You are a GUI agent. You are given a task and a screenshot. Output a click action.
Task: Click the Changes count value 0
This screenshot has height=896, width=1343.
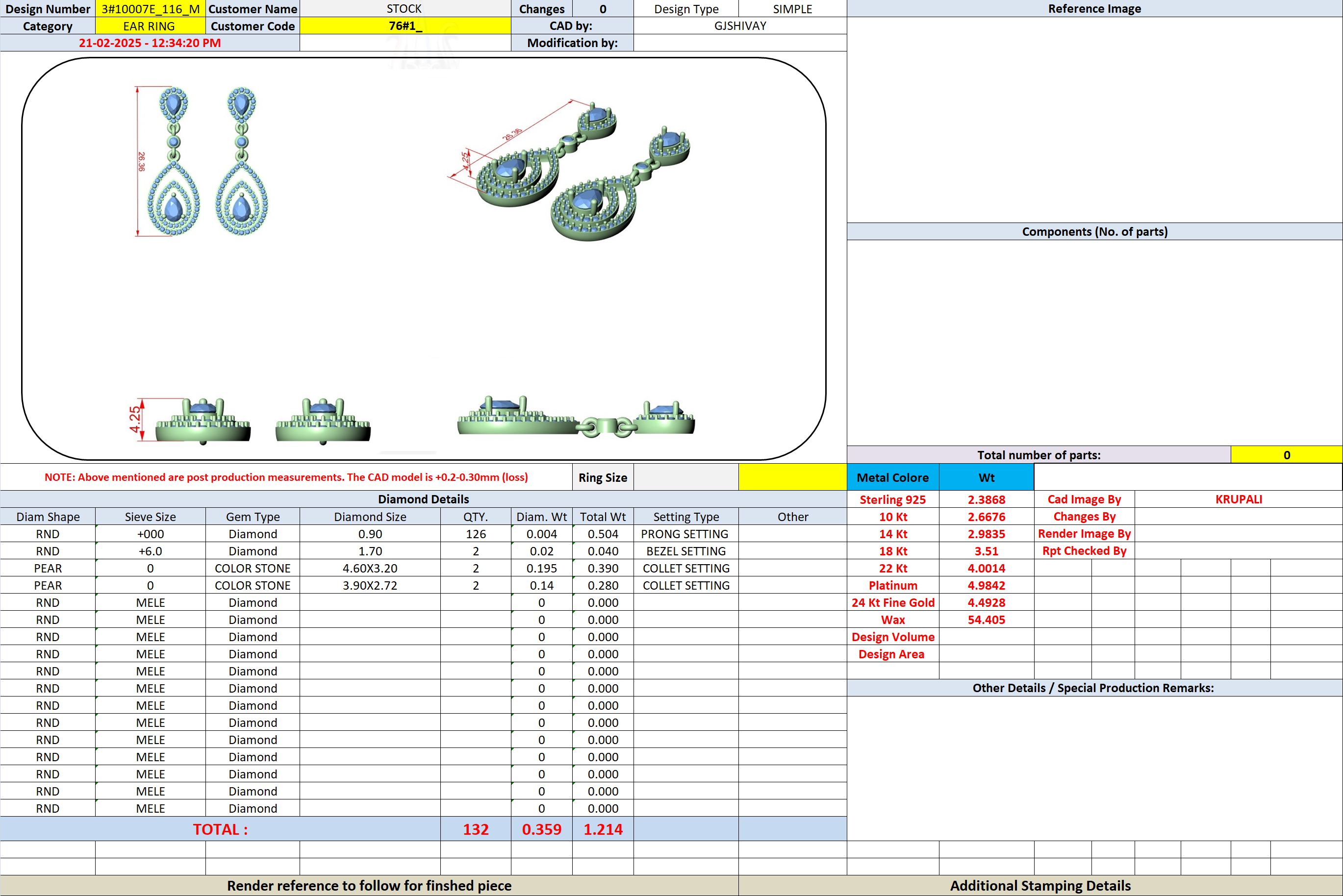(x=603, y=8)
